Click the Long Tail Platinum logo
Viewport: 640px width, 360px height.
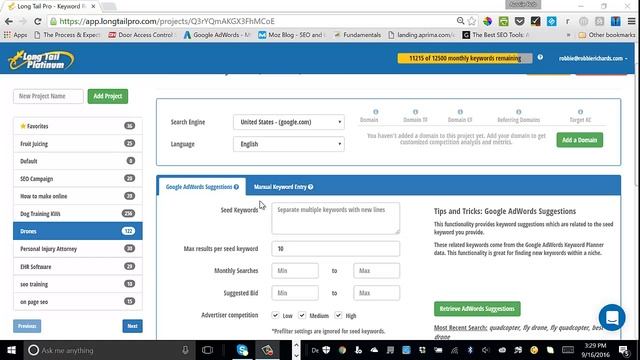pyautogui.click(x=41, y=60)
